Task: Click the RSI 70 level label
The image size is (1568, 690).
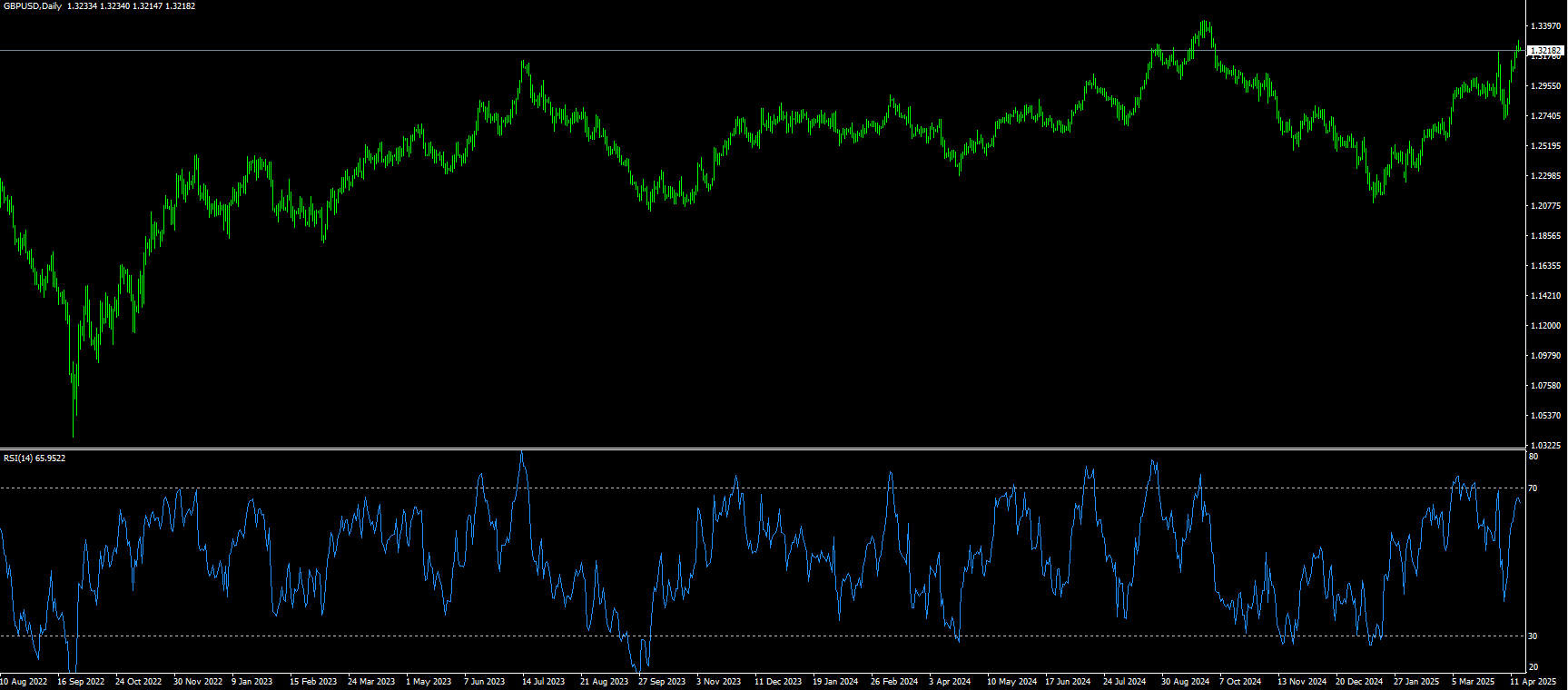Action: (1533, 488)
